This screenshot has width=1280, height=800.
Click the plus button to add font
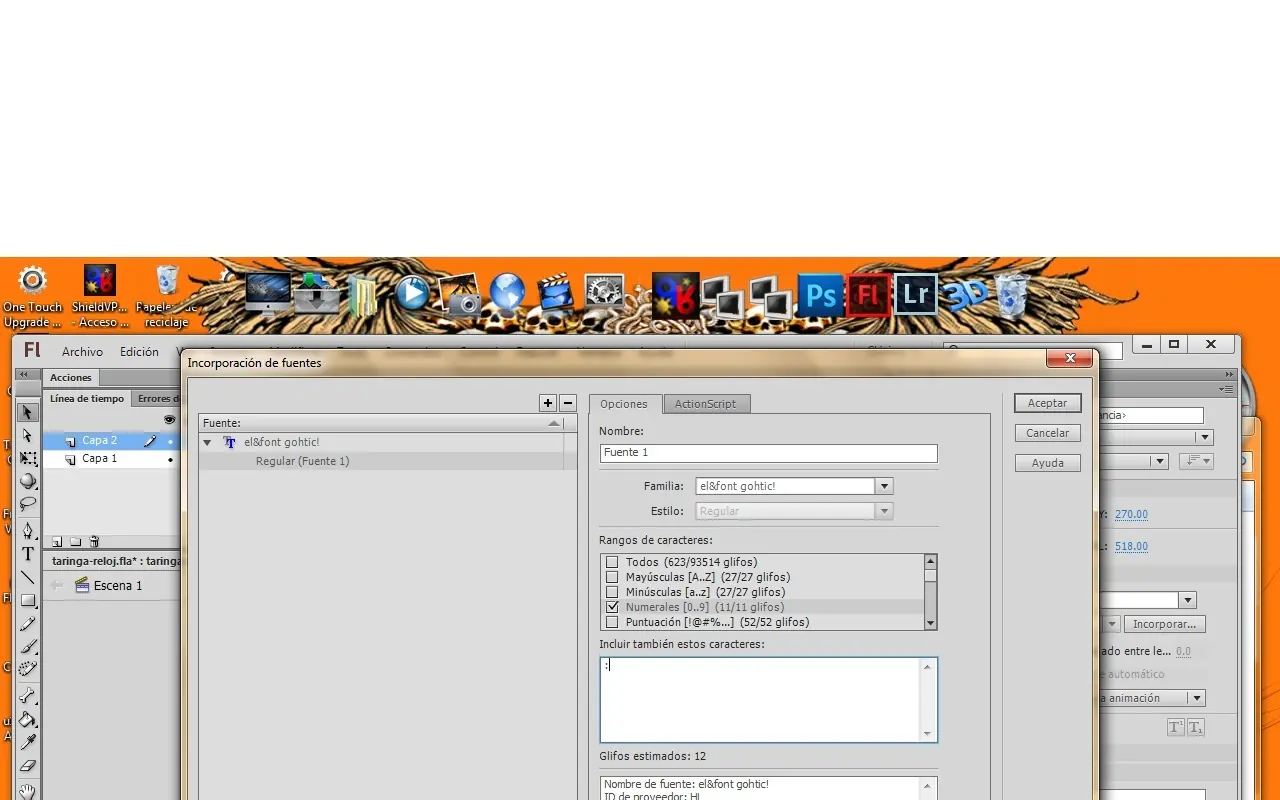pos(548,403)
